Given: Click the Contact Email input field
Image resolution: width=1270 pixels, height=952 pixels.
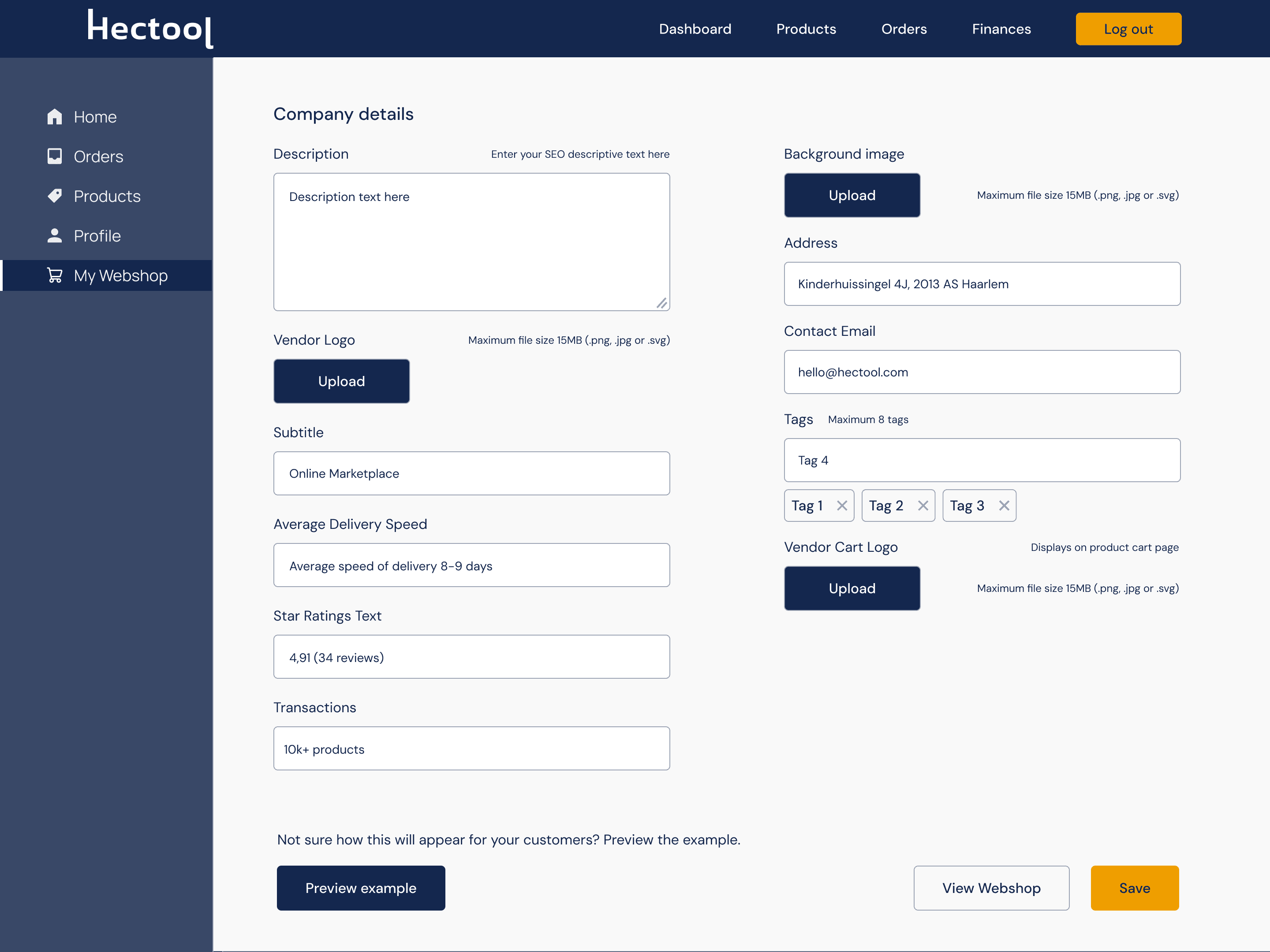Looking at the screenshot, I should pos(981,372).
